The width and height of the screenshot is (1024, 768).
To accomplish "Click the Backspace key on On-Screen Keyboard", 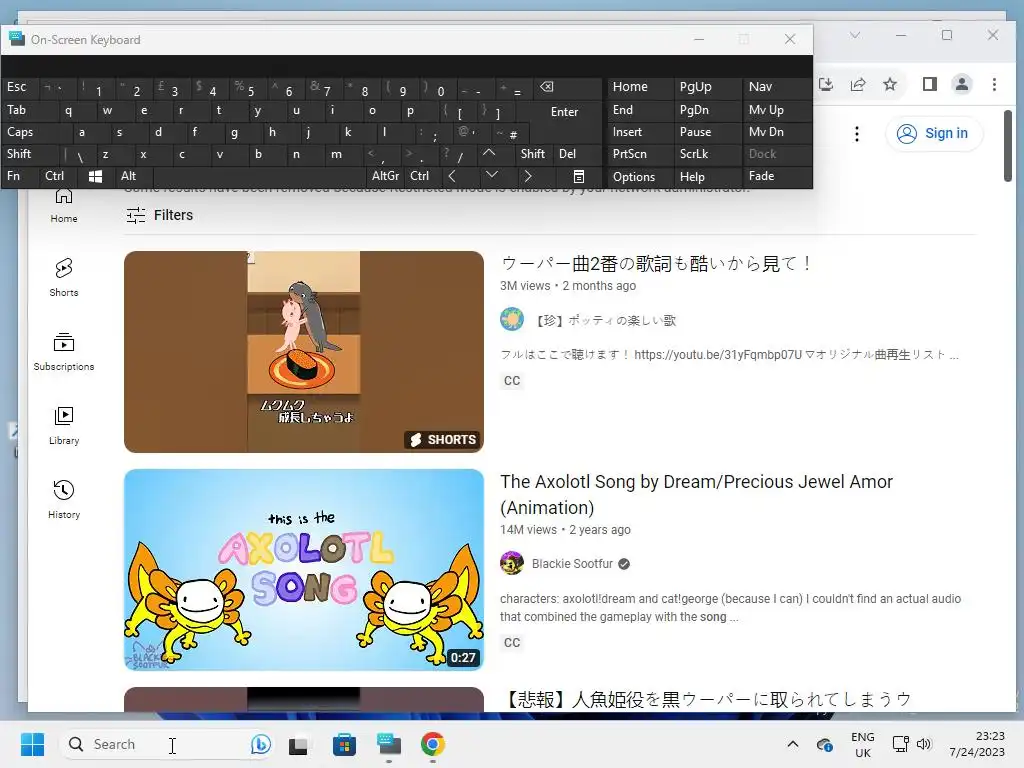I will [547, 88].
